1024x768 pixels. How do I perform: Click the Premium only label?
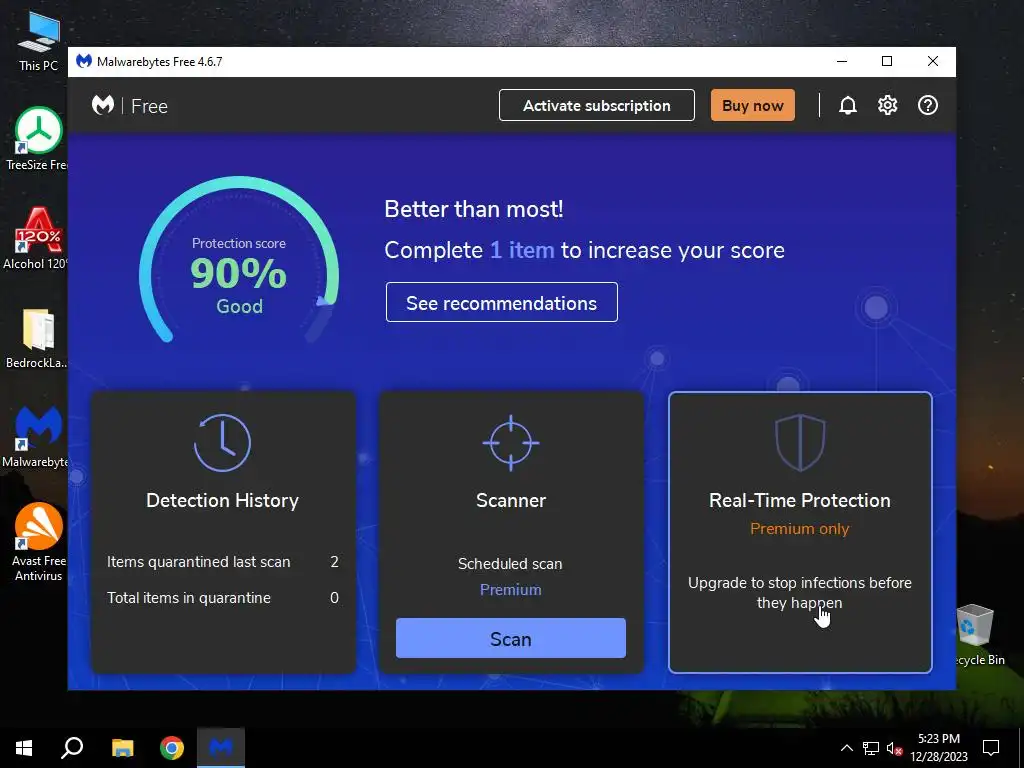pyautogui.click(x=800, y=529)
